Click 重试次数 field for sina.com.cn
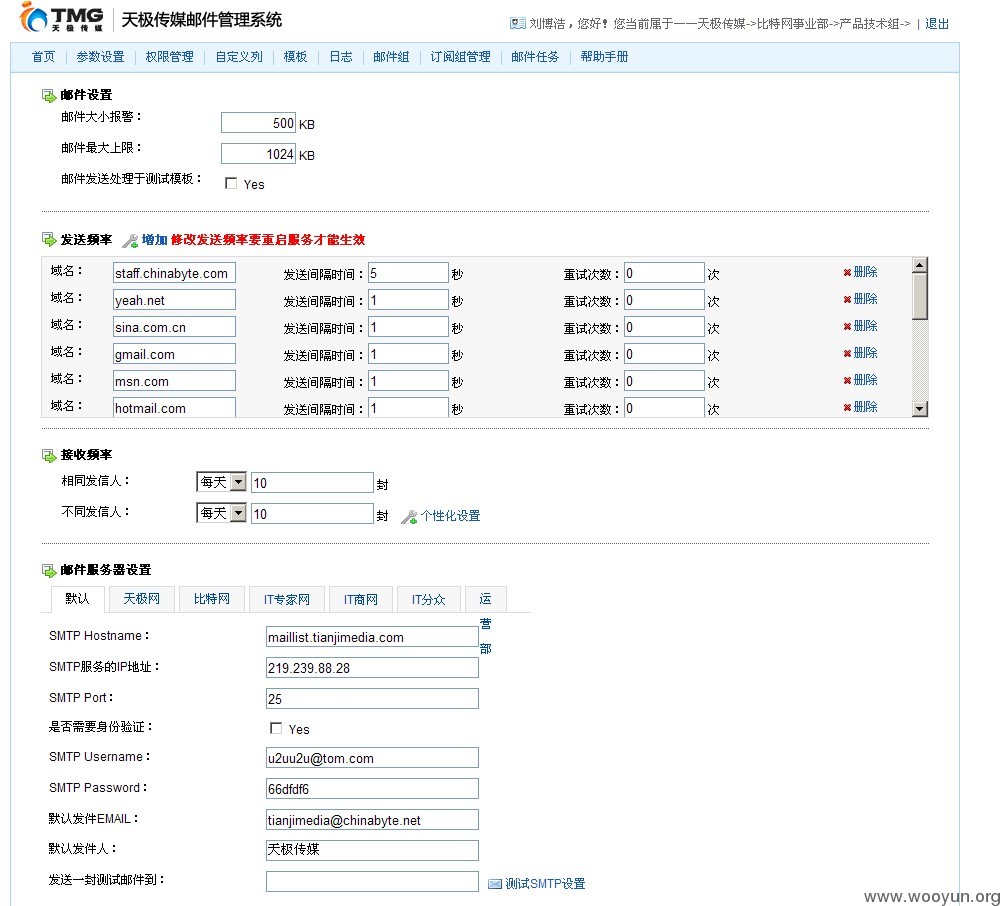Screen dimensions: 1002x906 click(x=664, y=326)
